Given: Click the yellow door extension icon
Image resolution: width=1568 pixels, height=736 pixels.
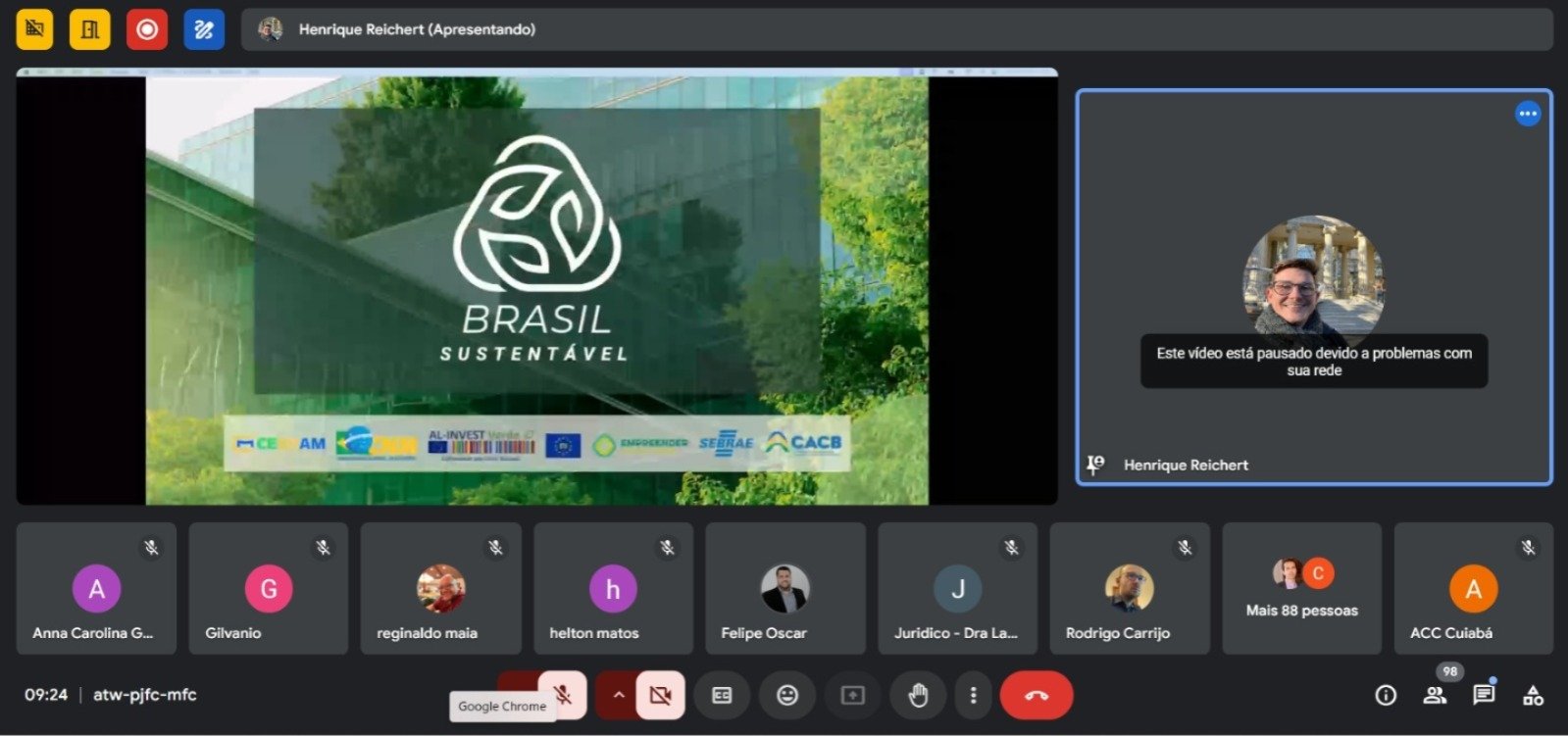Looking at the screenshot, I should click(90, 29).
